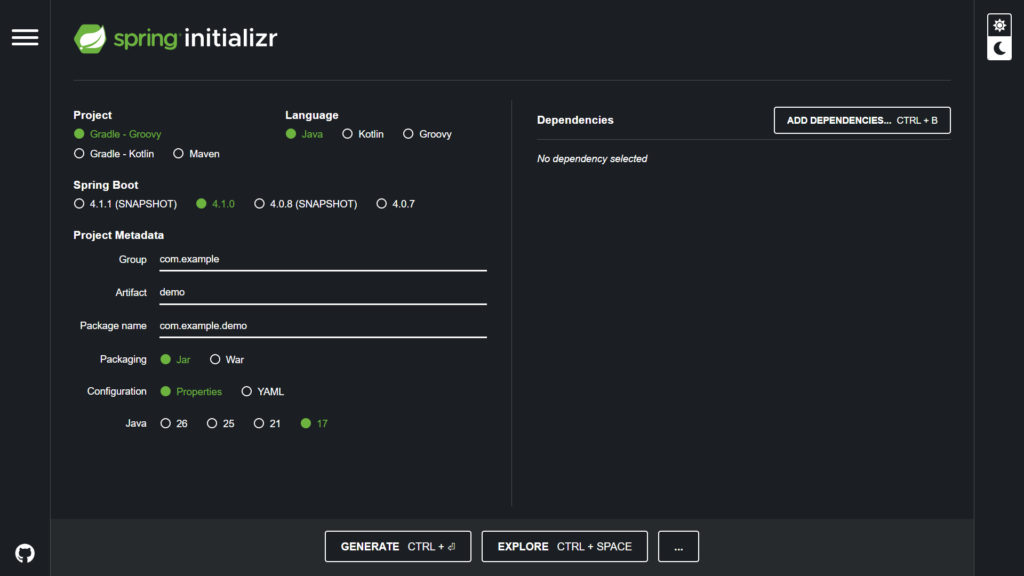The image size is (1024, 576).
Task: Select Spring Boot 4.1.1 (SNAPSHOT)
Action: (125, 204)
